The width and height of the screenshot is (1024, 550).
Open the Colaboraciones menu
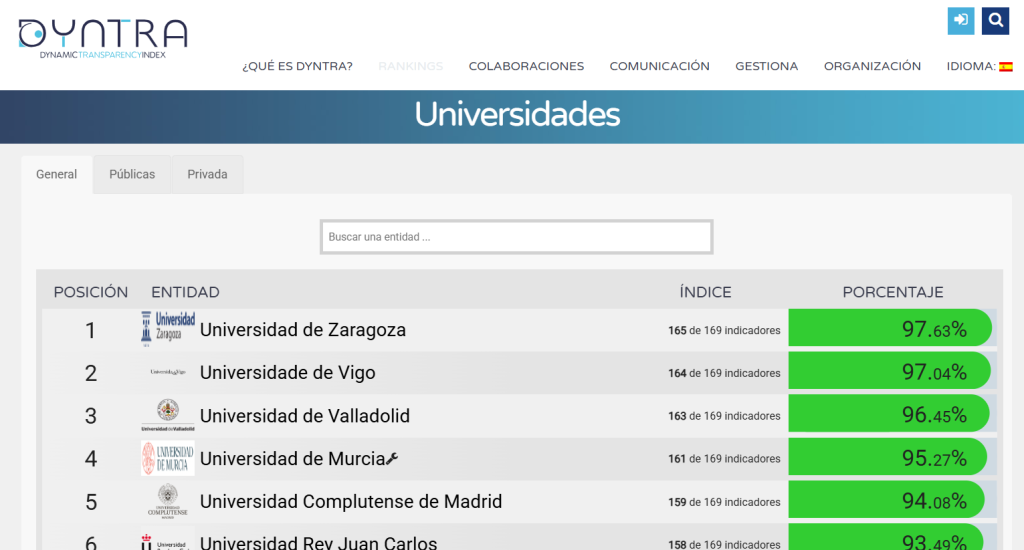(x=526, y=66)
